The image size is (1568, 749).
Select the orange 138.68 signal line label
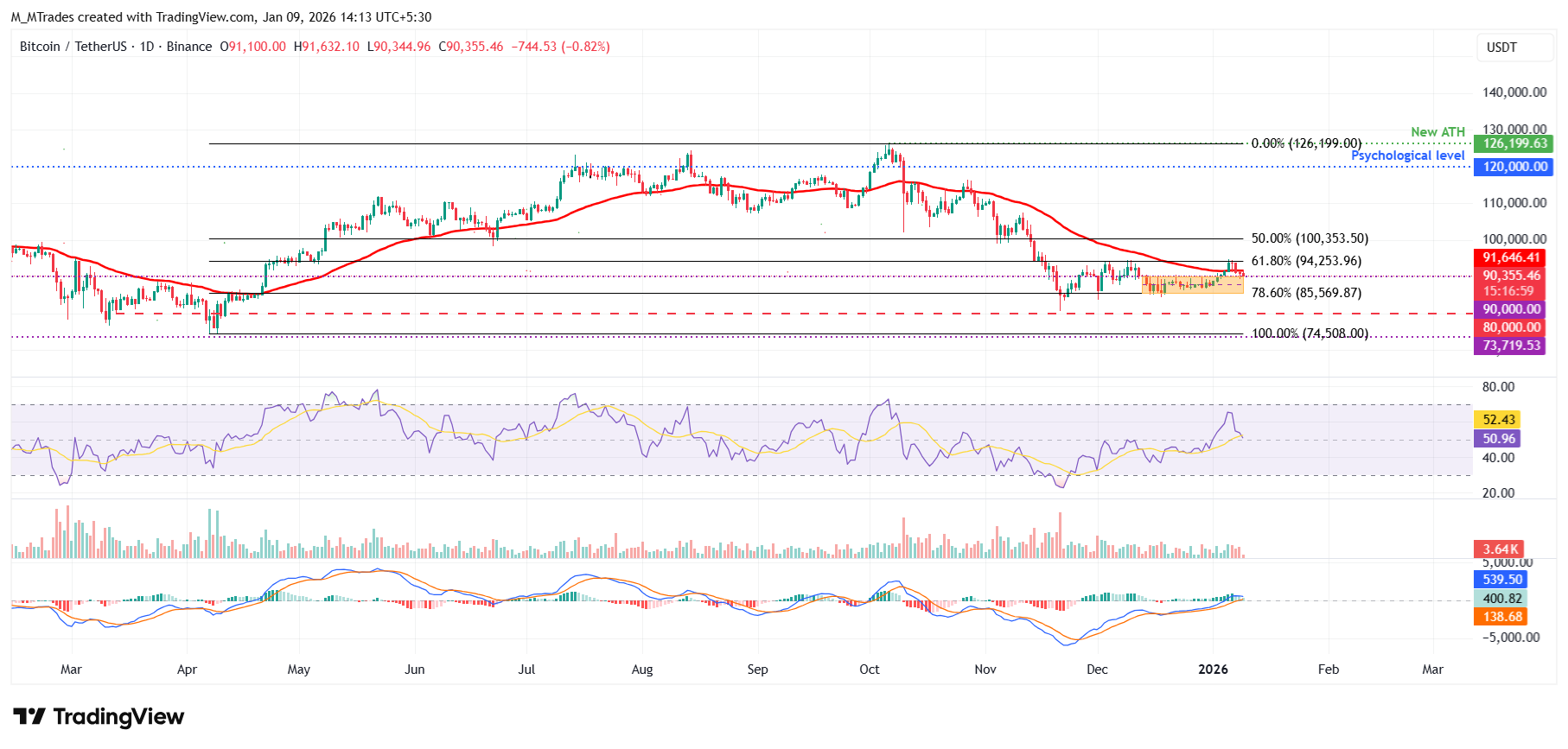(1501, 617)
